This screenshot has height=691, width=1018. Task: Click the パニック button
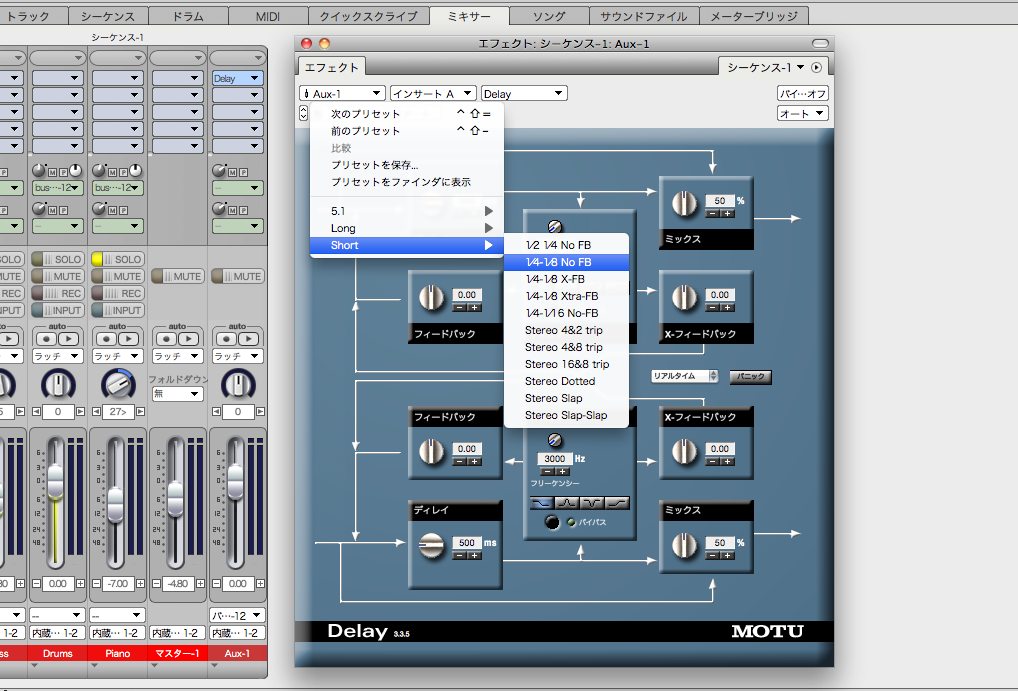coord(751,377)
